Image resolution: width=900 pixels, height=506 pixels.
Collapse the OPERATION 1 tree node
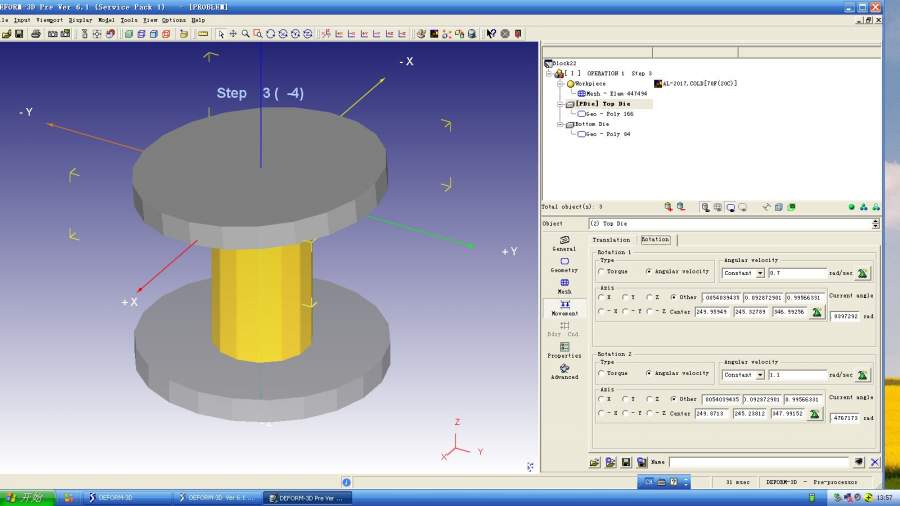[x=549, y=73]
